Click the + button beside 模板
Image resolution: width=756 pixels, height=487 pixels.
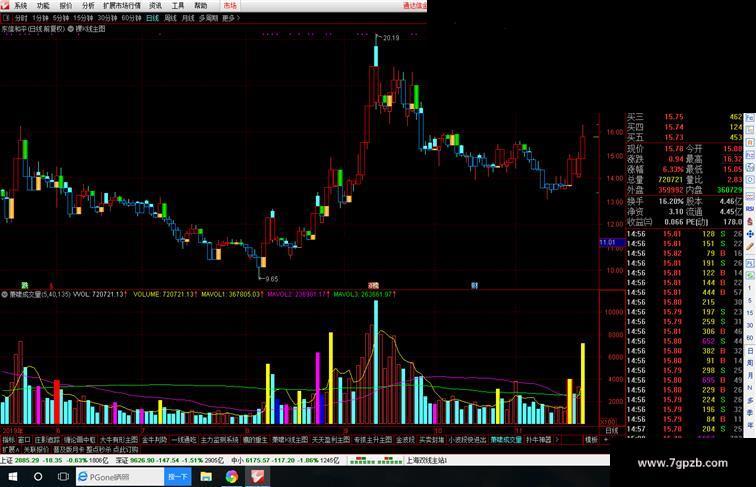pos(606,440)
